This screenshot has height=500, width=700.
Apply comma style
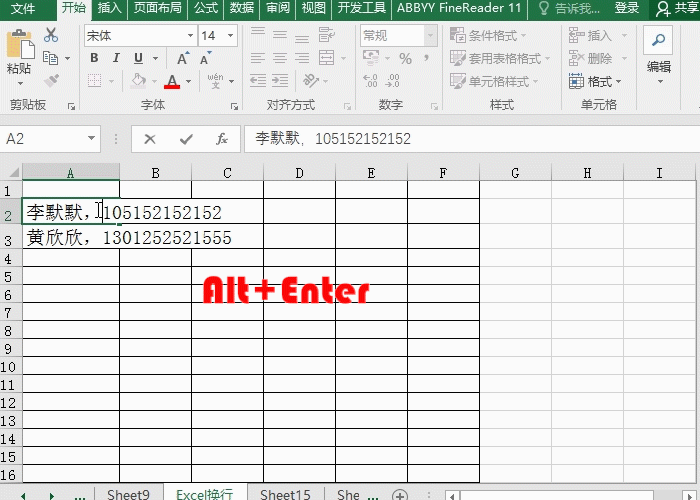tap(426, 57)
